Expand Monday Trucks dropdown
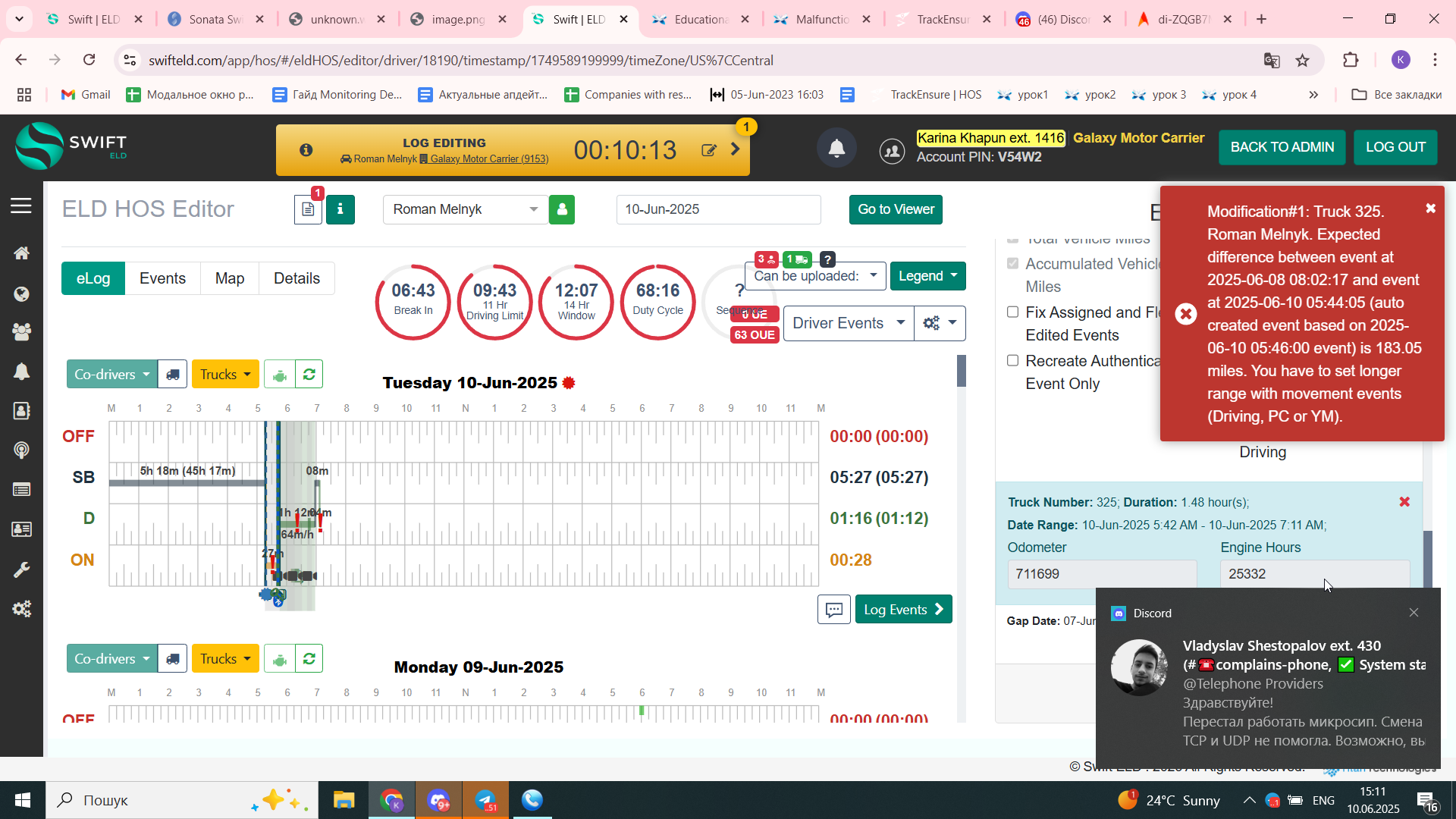The width and height of the screenshot is (1456, 819). click(x=225, y=659)
